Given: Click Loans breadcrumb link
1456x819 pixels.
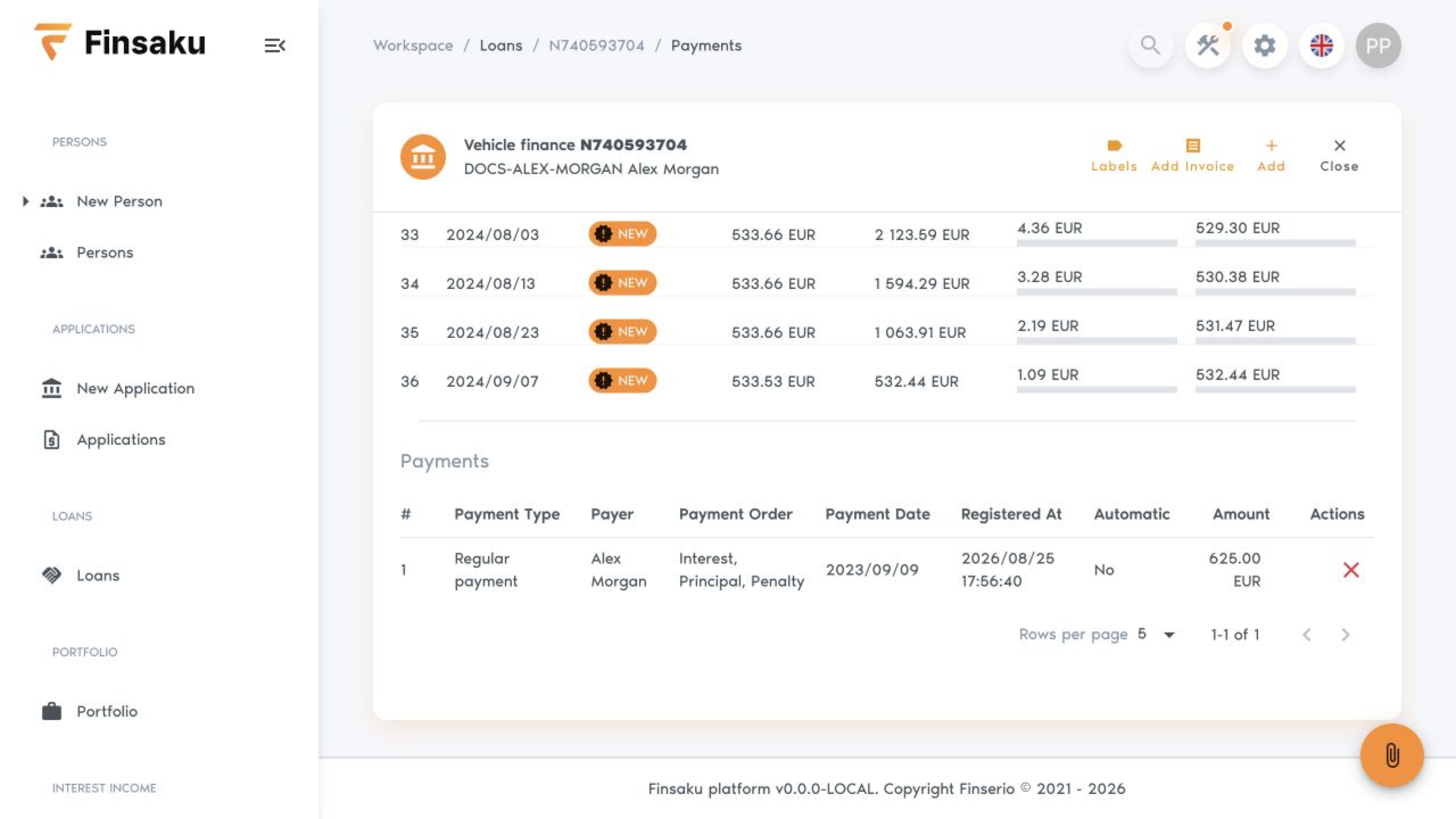Looking at the screenshot, I should click(x=501, y=45).
